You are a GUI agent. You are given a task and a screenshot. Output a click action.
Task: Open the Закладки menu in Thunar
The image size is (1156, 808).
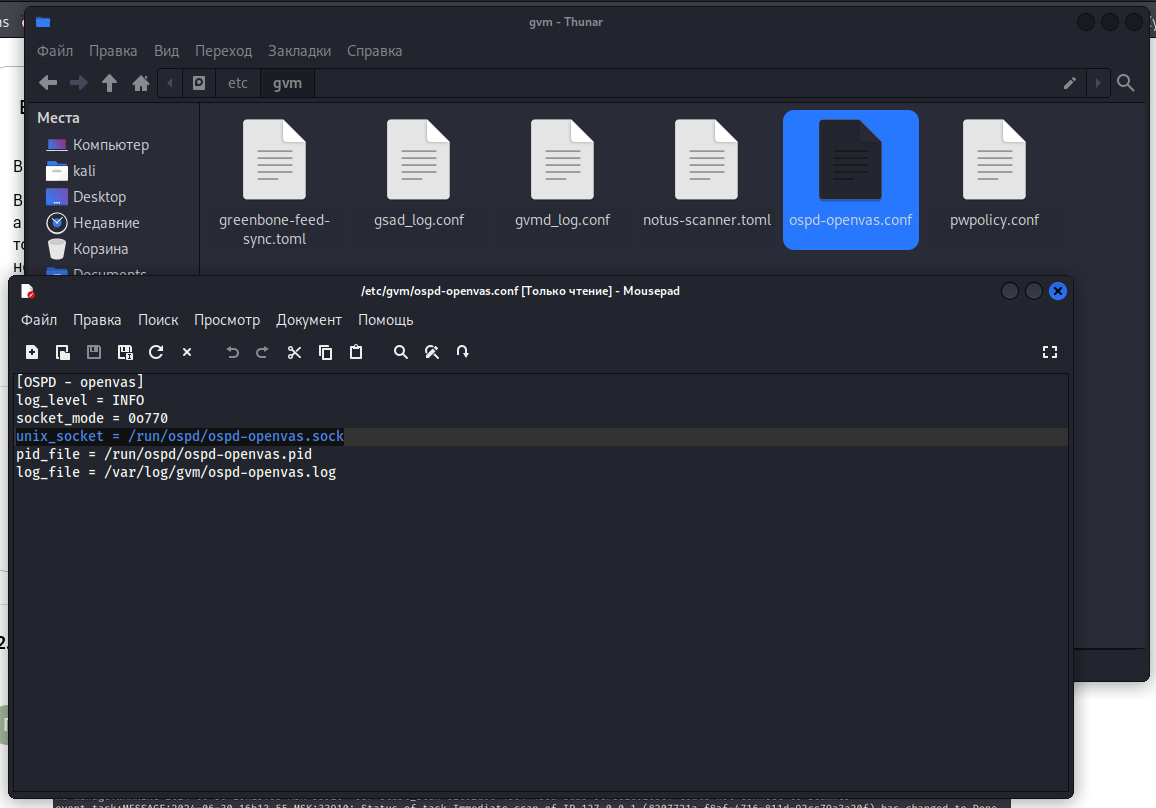[299, 51]
